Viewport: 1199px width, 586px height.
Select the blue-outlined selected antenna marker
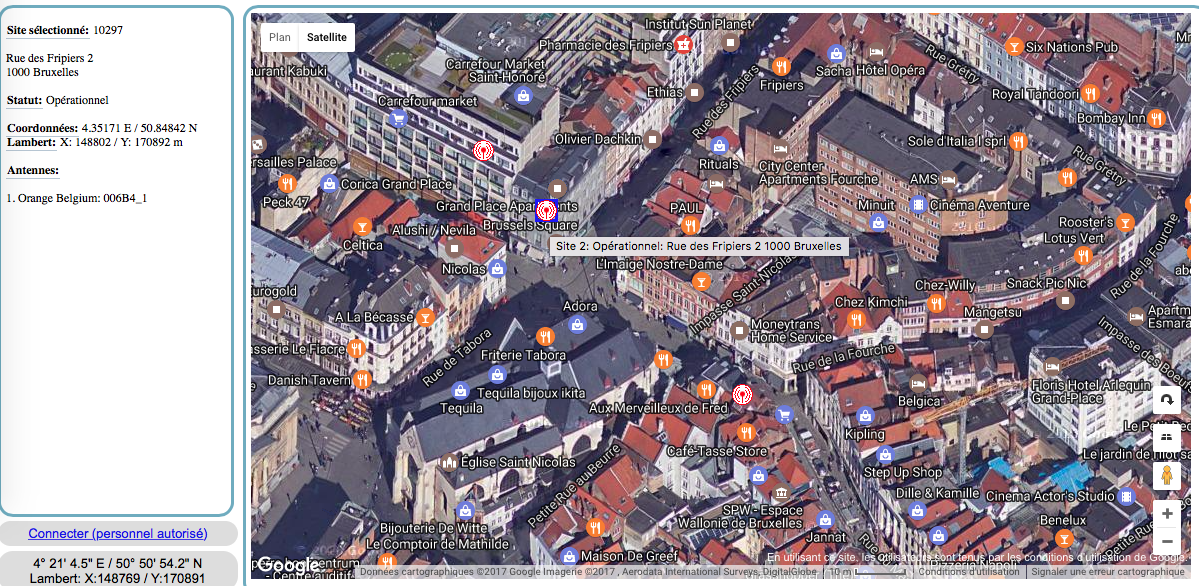click(x=546, y=210)
